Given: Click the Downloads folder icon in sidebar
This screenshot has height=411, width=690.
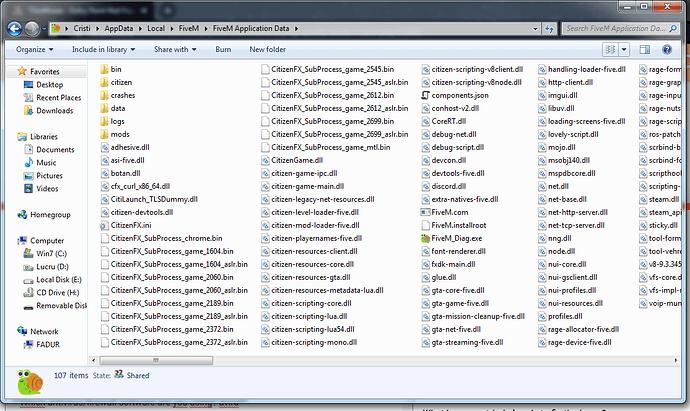Looking at the screenshot, I should [x=29, y=110].
